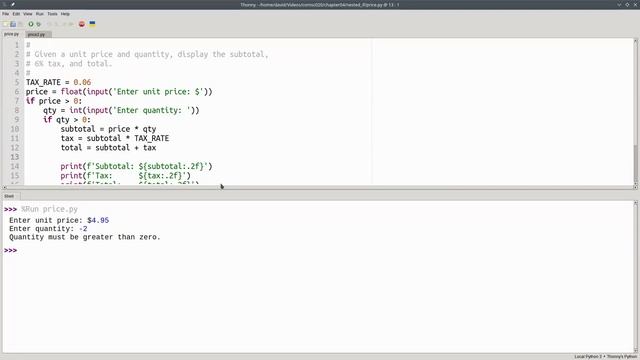Click the editor horizontal scrollbar left arrow
Viewport: 640px width, 360px height.
(x=4, y=187)
